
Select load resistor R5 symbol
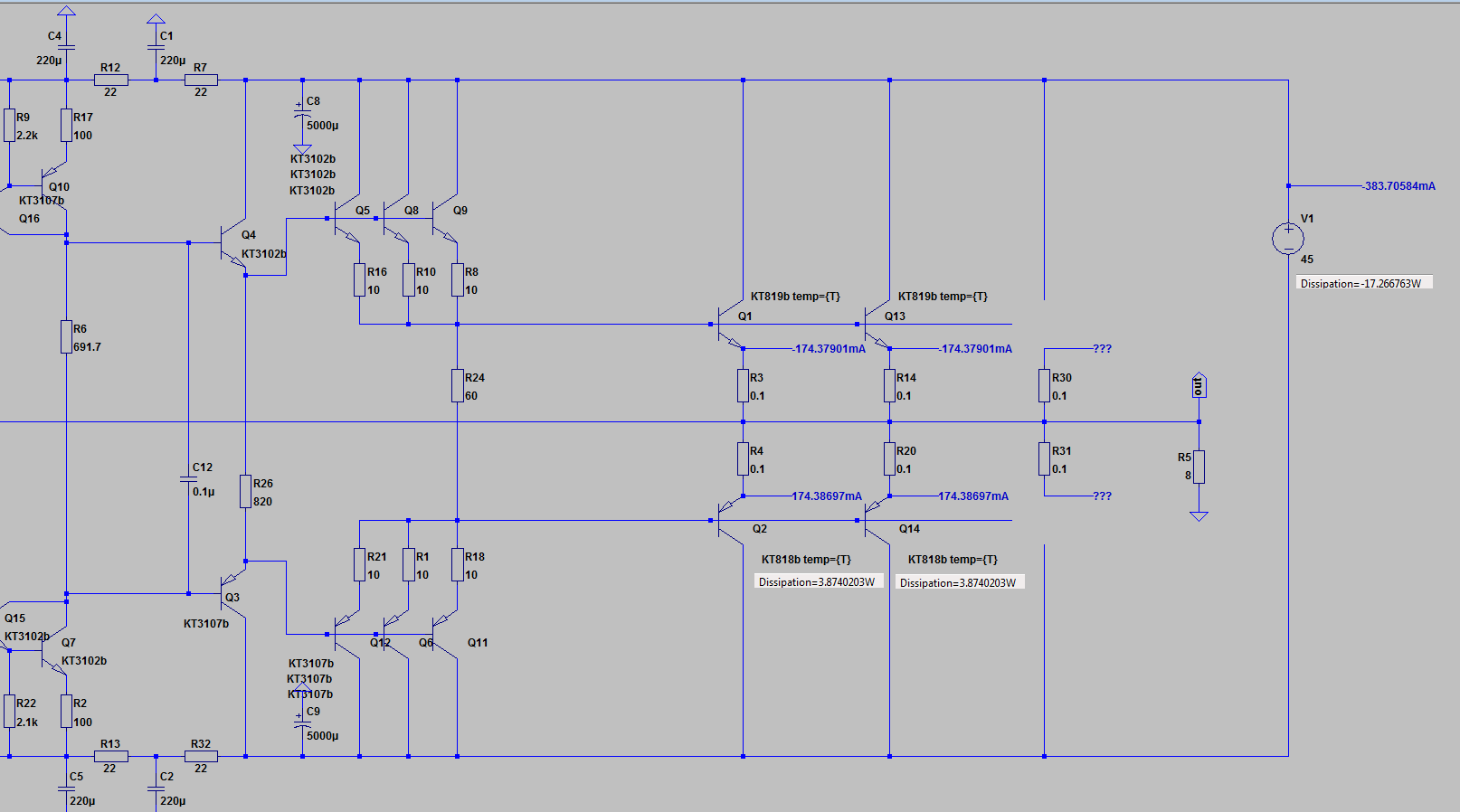click(1199, 467)
